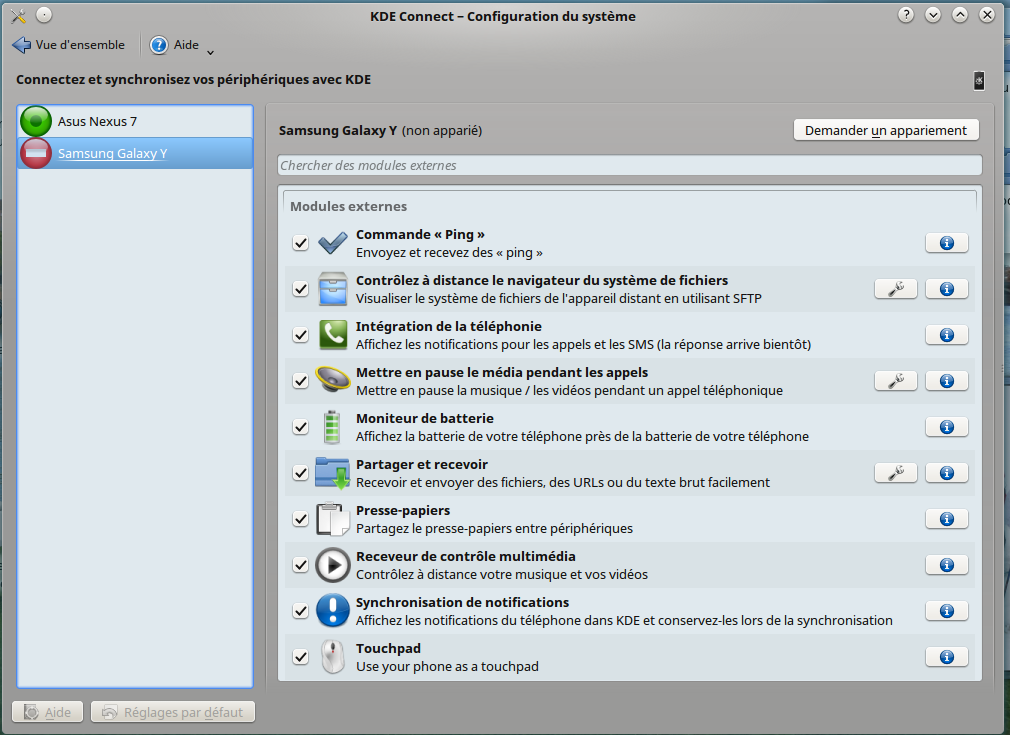Toggle the Receveur de contrôle multimédia checkbox
Image resolution: width=1010 pixels, height=735 pixels.
click(300, 565)
